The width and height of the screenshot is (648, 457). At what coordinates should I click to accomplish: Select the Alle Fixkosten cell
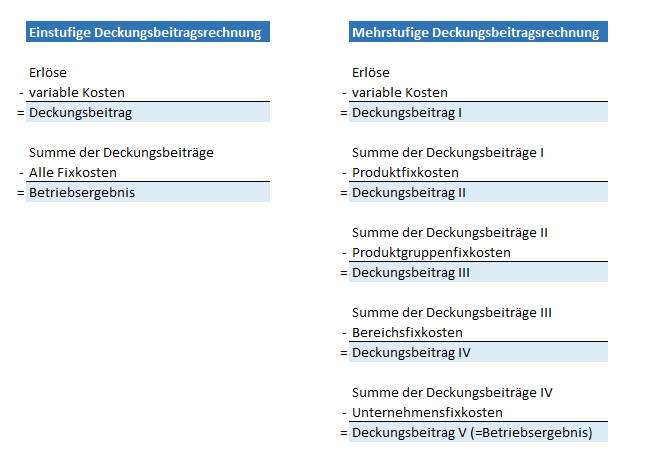click(x=73, y=172)
